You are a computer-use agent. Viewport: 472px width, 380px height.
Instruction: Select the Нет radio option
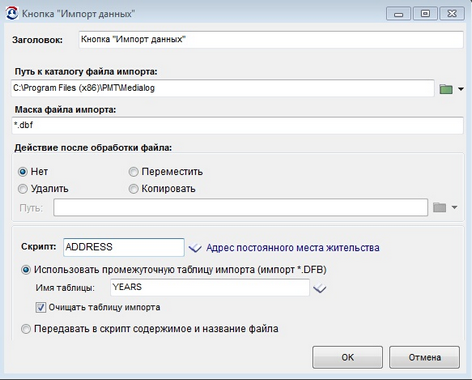23,172
